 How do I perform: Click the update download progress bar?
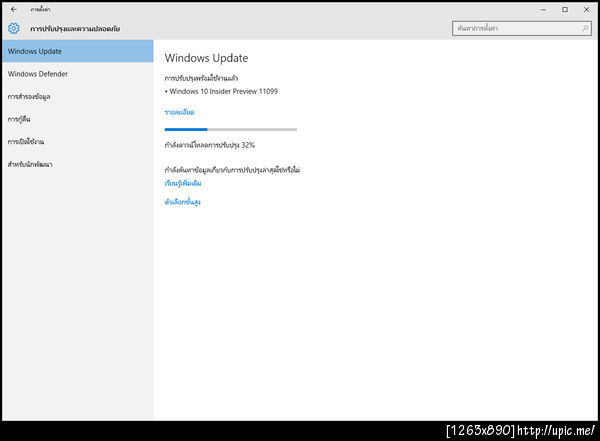pos(231,129)
